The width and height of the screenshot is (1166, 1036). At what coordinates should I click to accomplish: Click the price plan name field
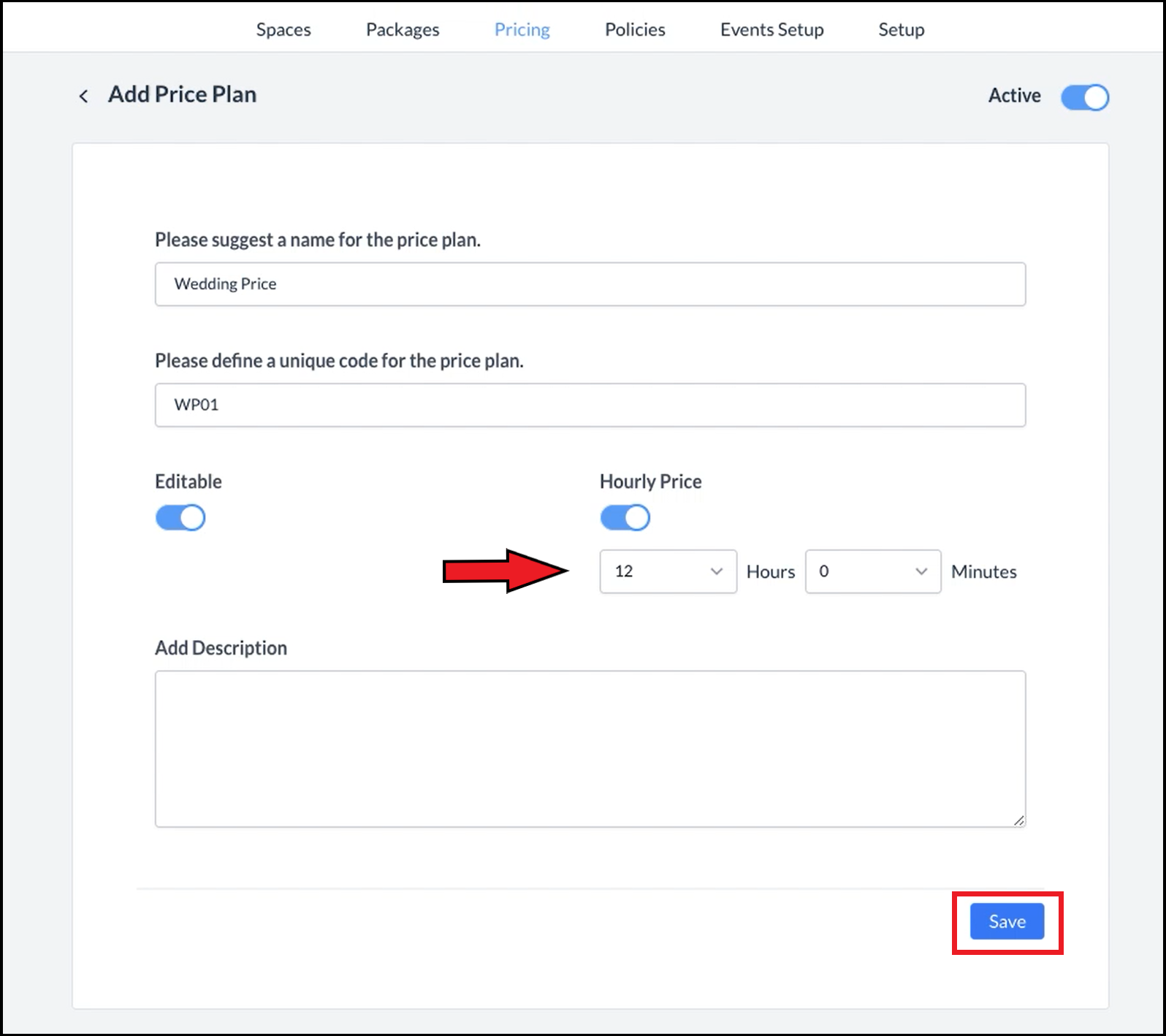click(590, 284)
